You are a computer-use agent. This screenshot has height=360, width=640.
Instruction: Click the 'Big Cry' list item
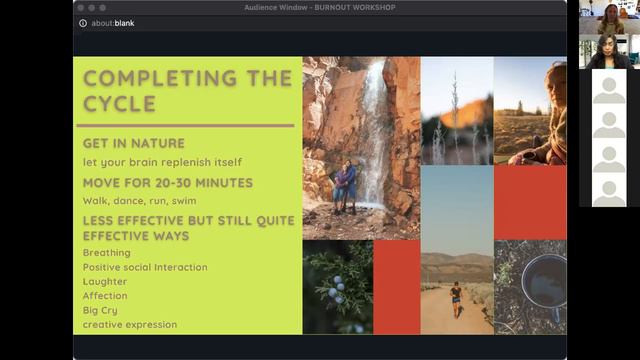click(x=100, y=311)
